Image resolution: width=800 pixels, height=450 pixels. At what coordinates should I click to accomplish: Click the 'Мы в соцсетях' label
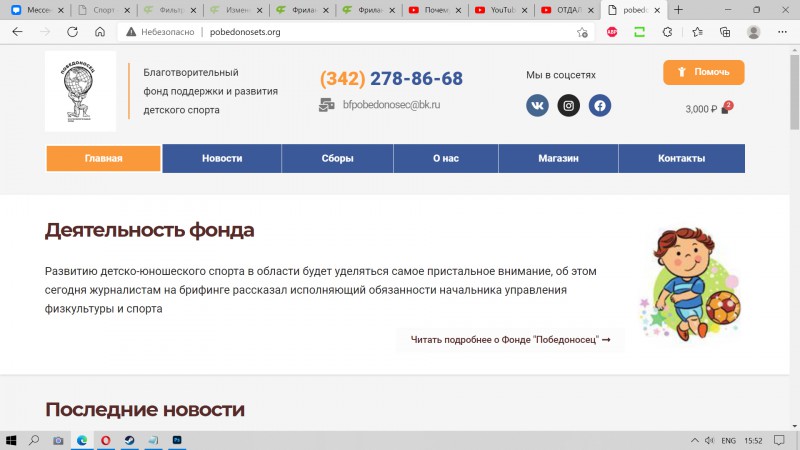pos(561,75)
